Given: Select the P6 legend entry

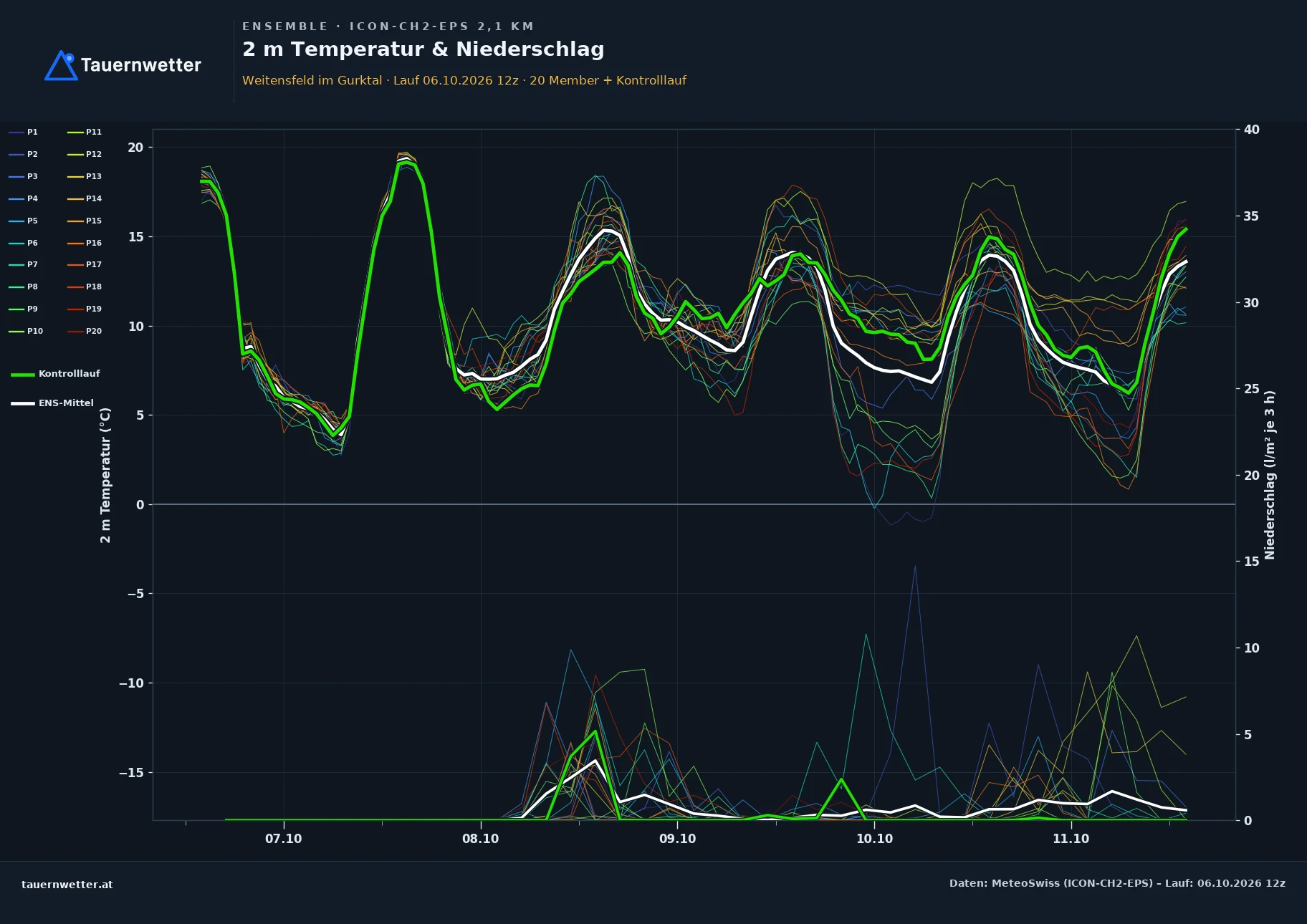Looking at the screenshot, I should [x=24, y=243].
